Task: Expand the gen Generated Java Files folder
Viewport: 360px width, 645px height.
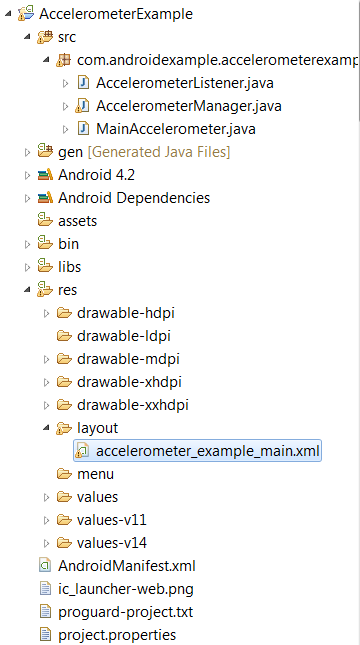Action: point(27,152)
